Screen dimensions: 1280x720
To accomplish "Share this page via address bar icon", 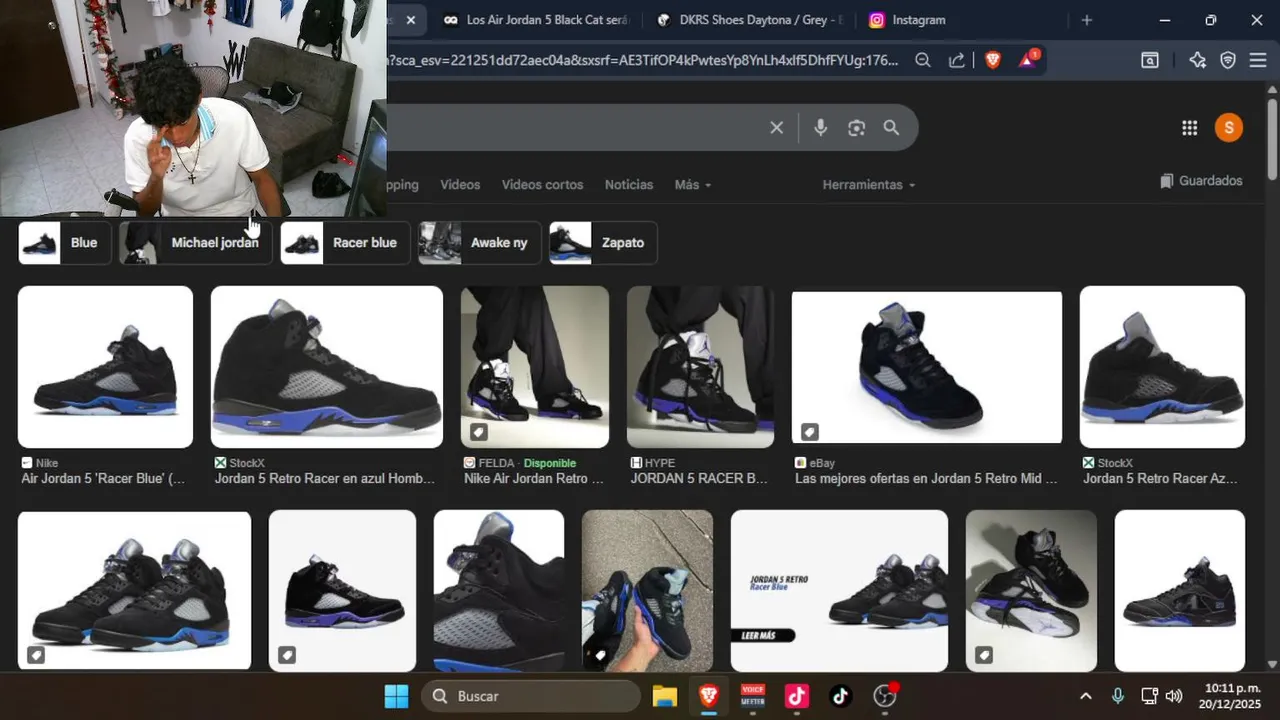I will click(957, 60).
